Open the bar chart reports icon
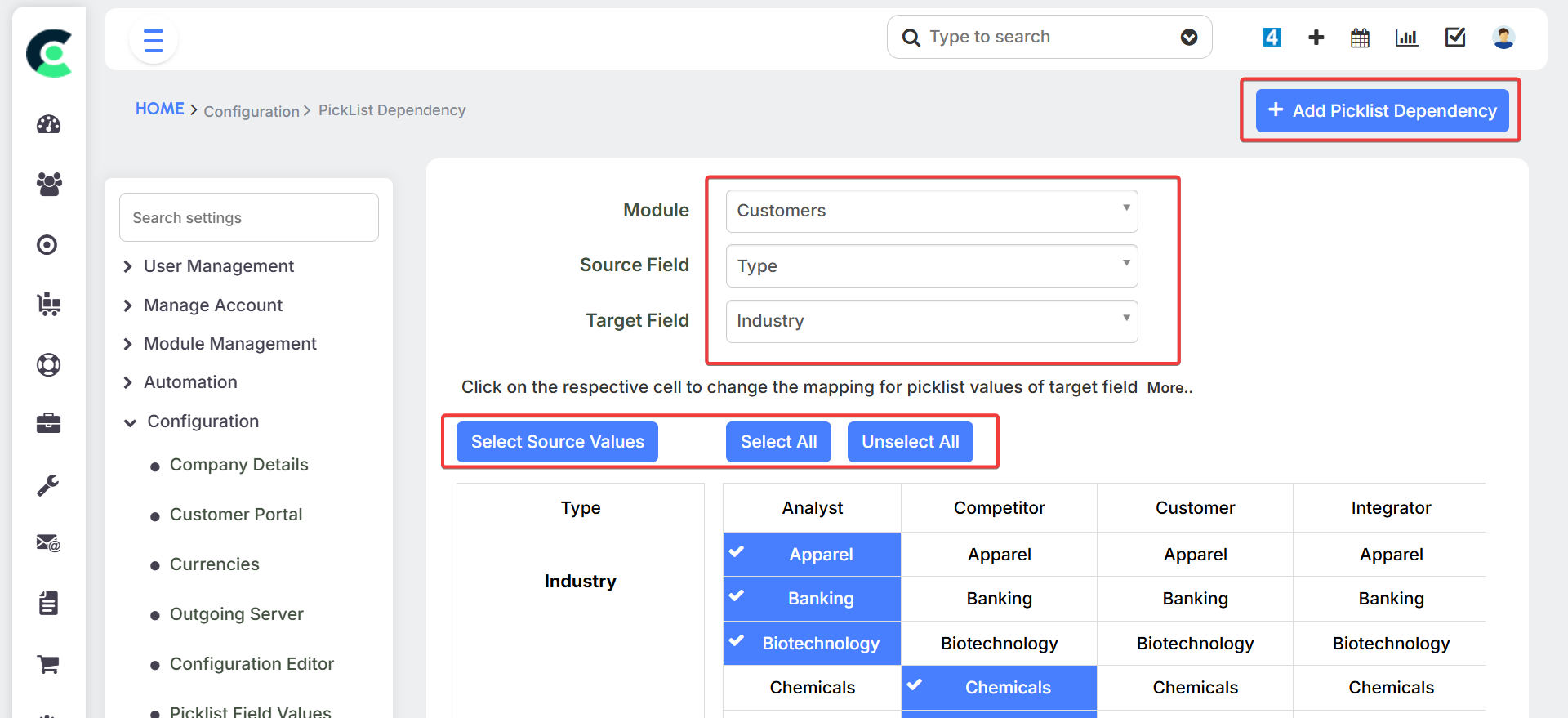This screenshot has height=718, width=1568. [x=1406, y=38]
